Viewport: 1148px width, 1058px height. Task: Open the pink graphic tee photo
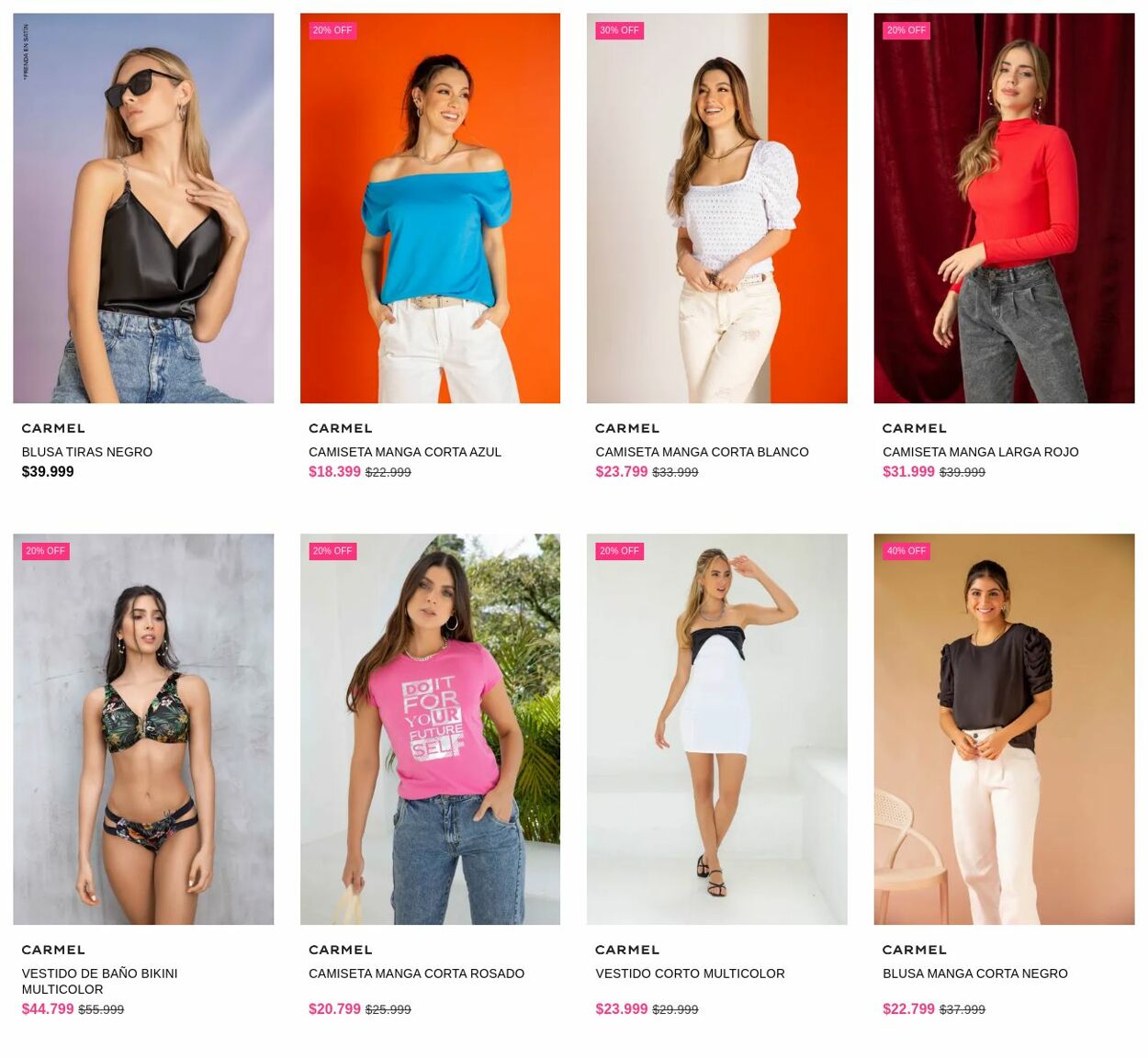click(430, 729)
